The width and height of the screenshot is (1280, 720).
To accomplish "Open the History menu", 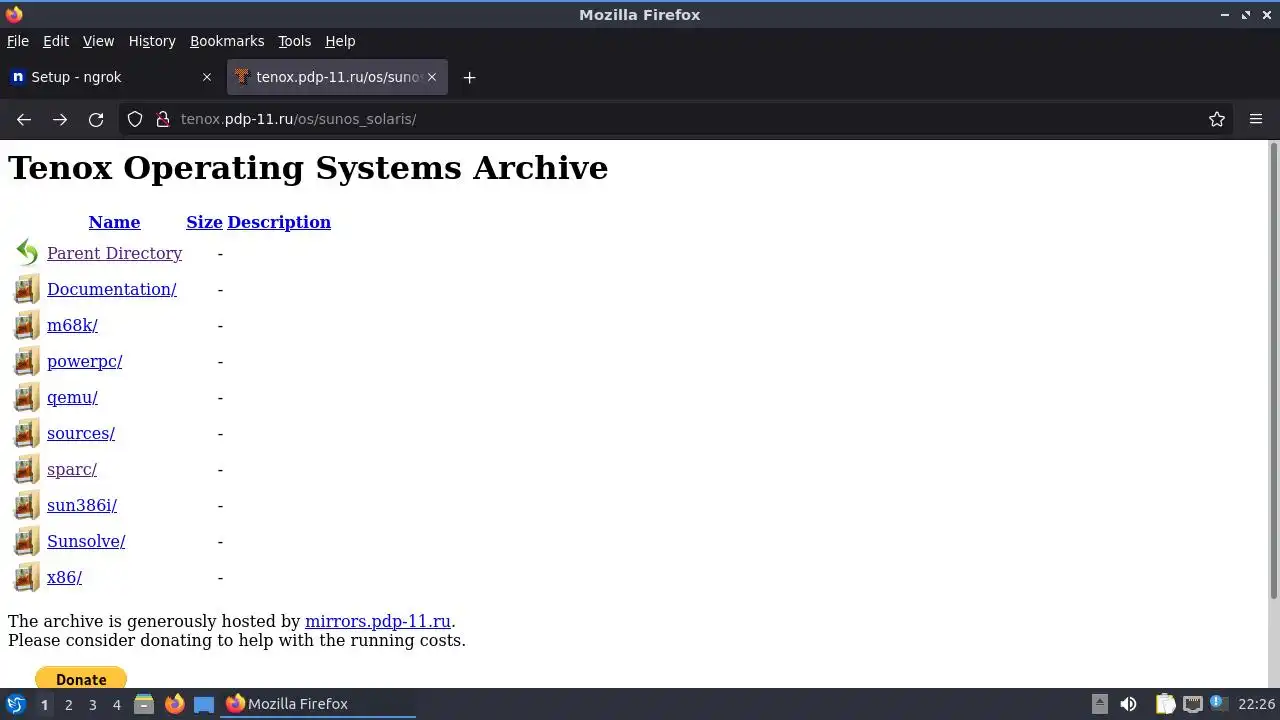I will click(152, 41).
